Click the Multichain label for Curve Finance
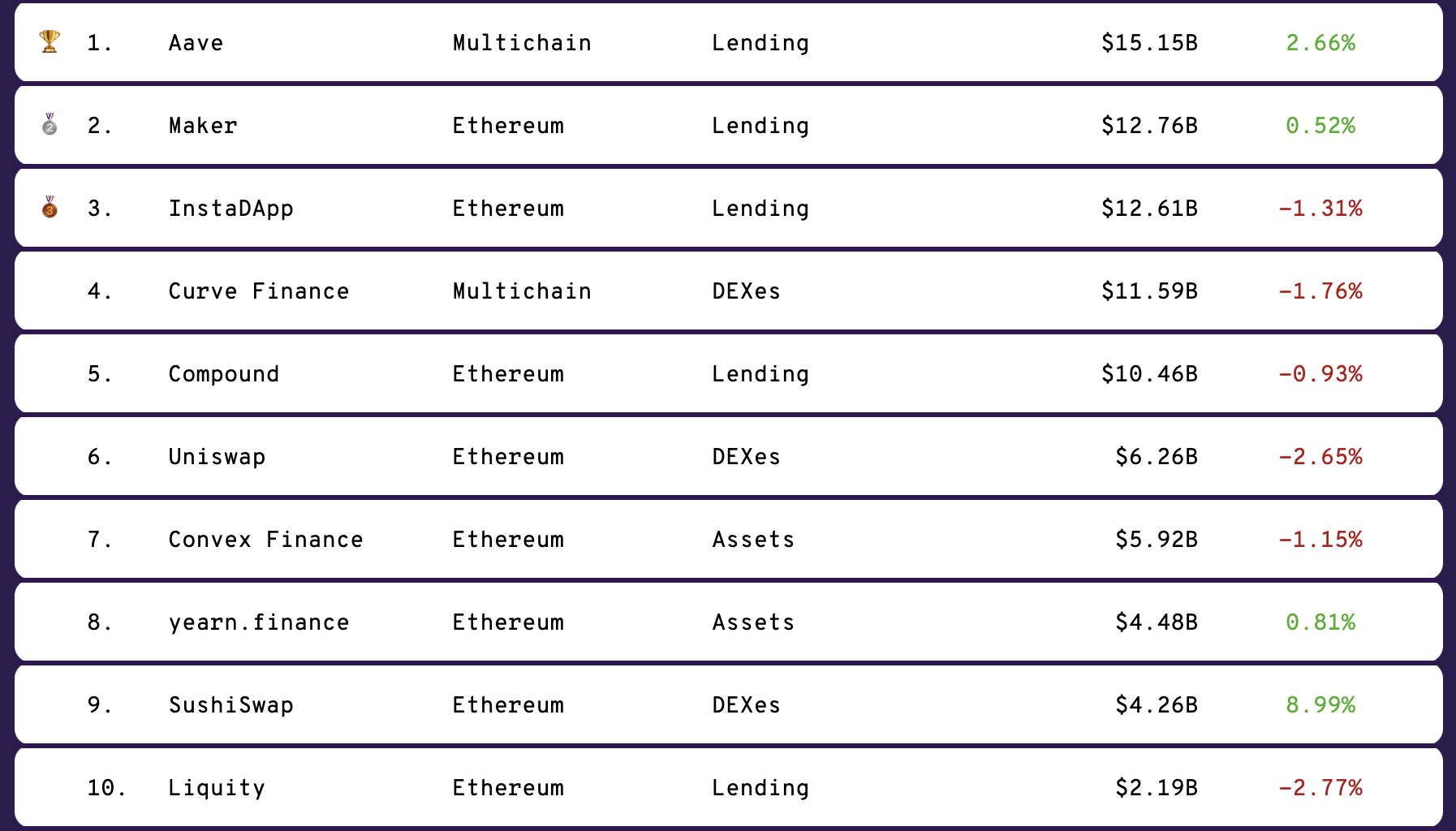 pyautogui.click(x=522, y=291)
